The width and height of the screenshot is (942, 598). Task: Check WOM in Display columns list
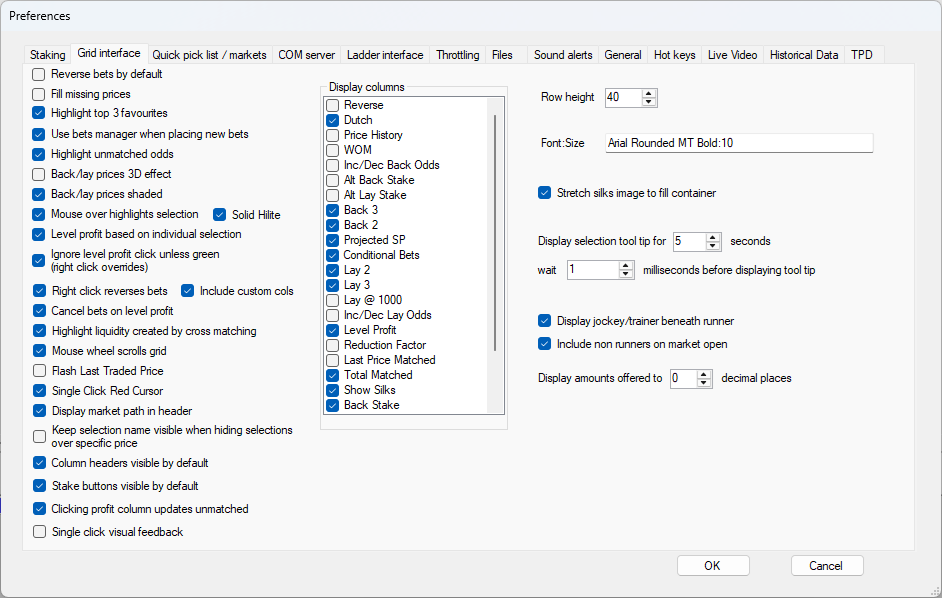point(332,150)
